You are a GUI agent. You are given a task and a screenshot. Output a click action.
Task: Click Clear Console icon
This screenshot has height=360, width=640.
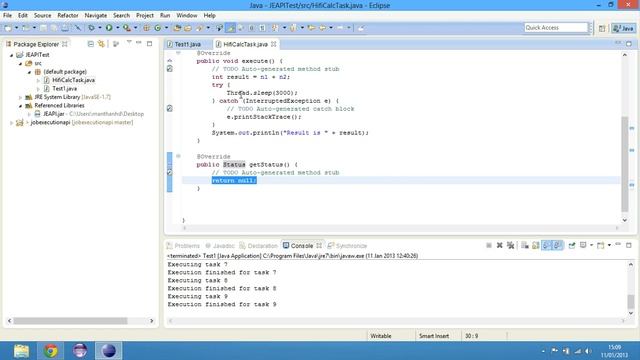(525, 245)
